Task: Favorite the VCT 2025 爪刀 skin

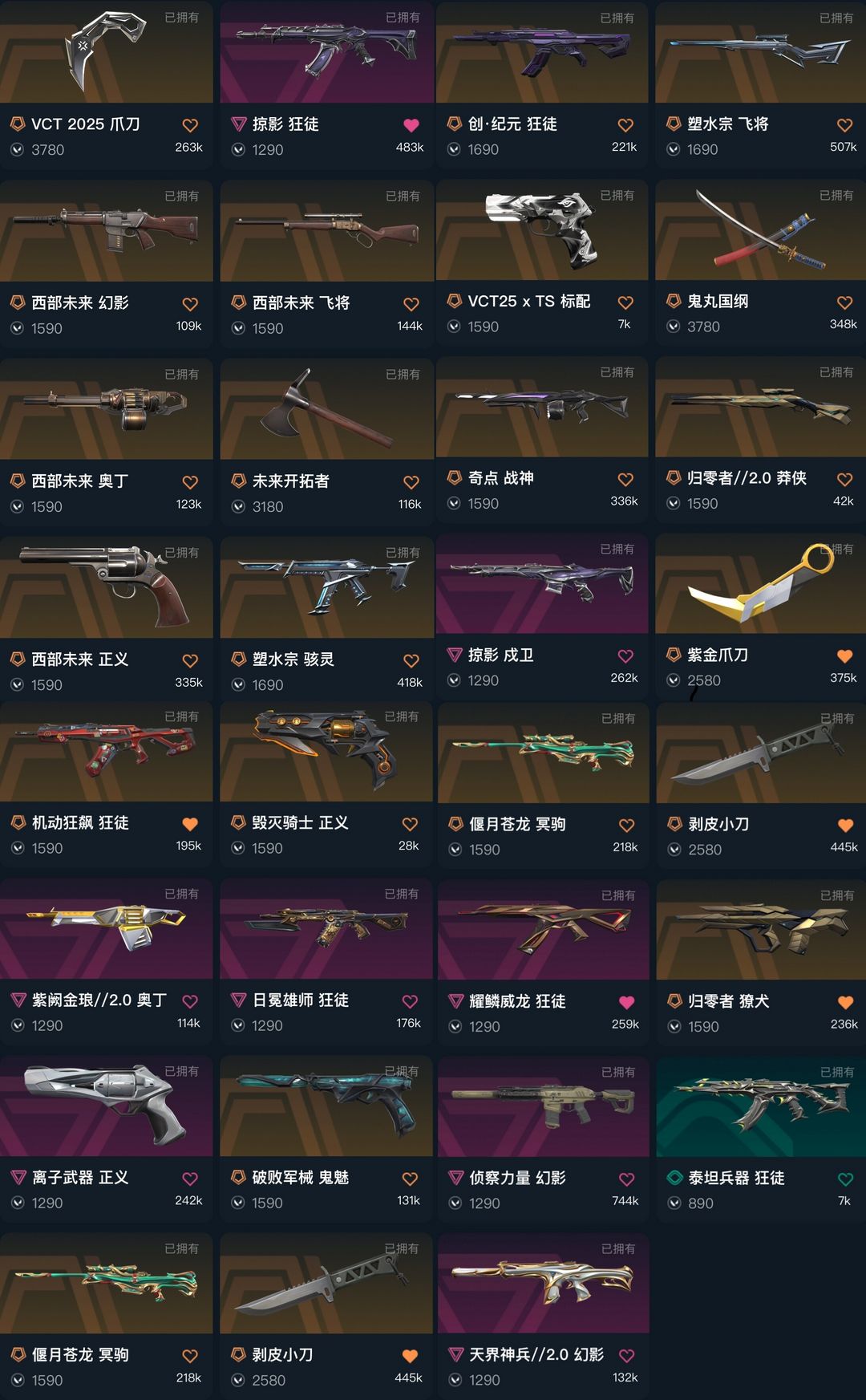Action: pos(190,125)
